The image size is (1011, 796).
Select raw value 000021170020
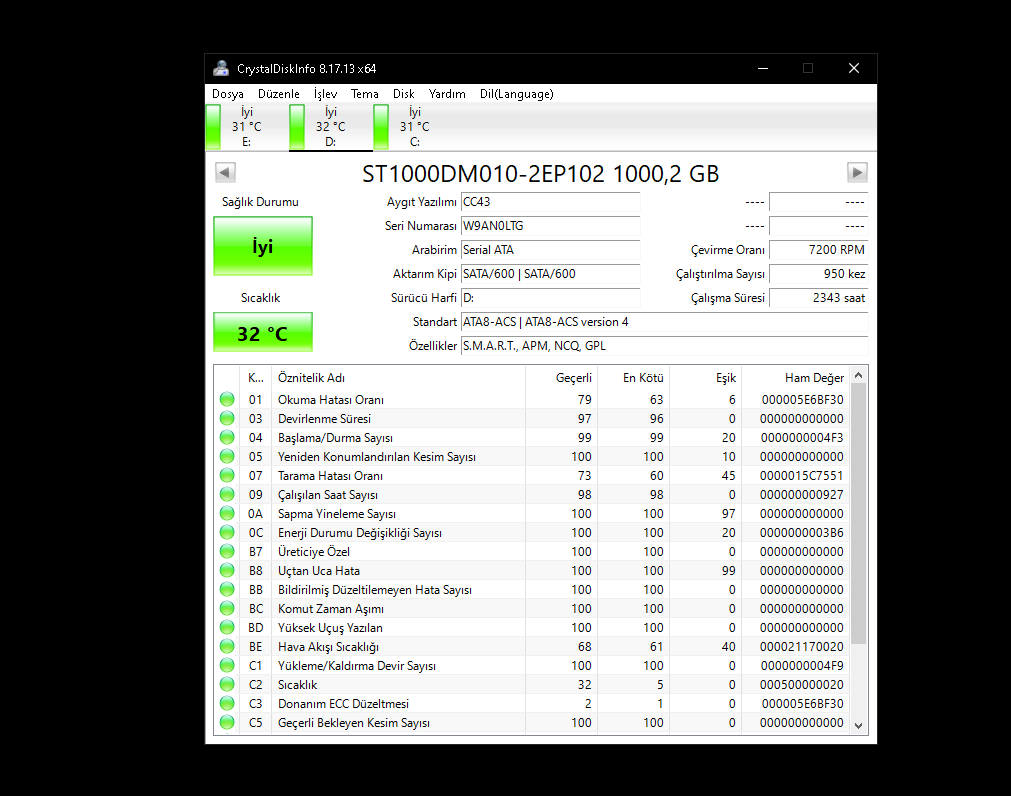801,646
